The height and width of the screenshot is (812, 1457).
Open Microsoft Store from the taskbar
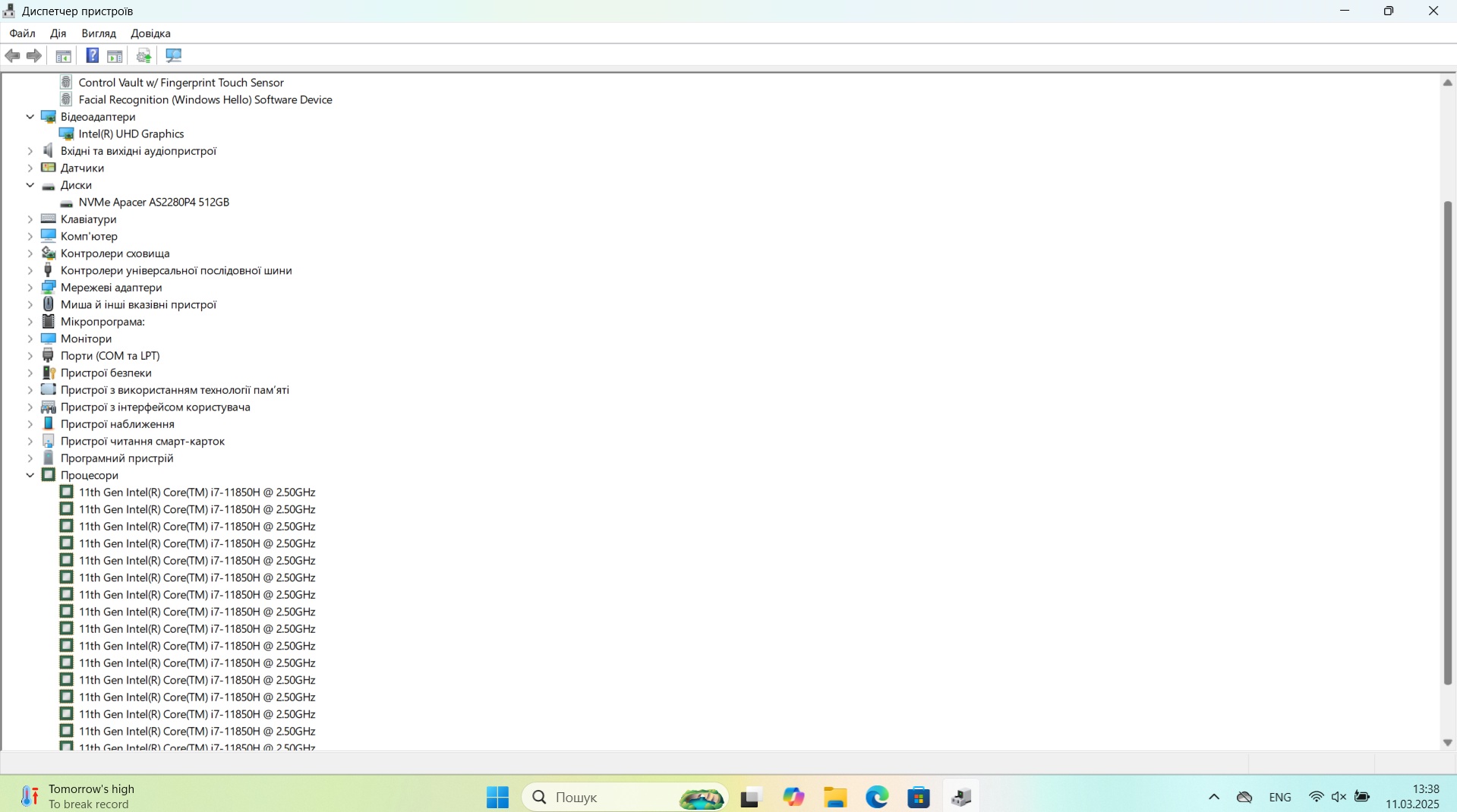point(919,797)
